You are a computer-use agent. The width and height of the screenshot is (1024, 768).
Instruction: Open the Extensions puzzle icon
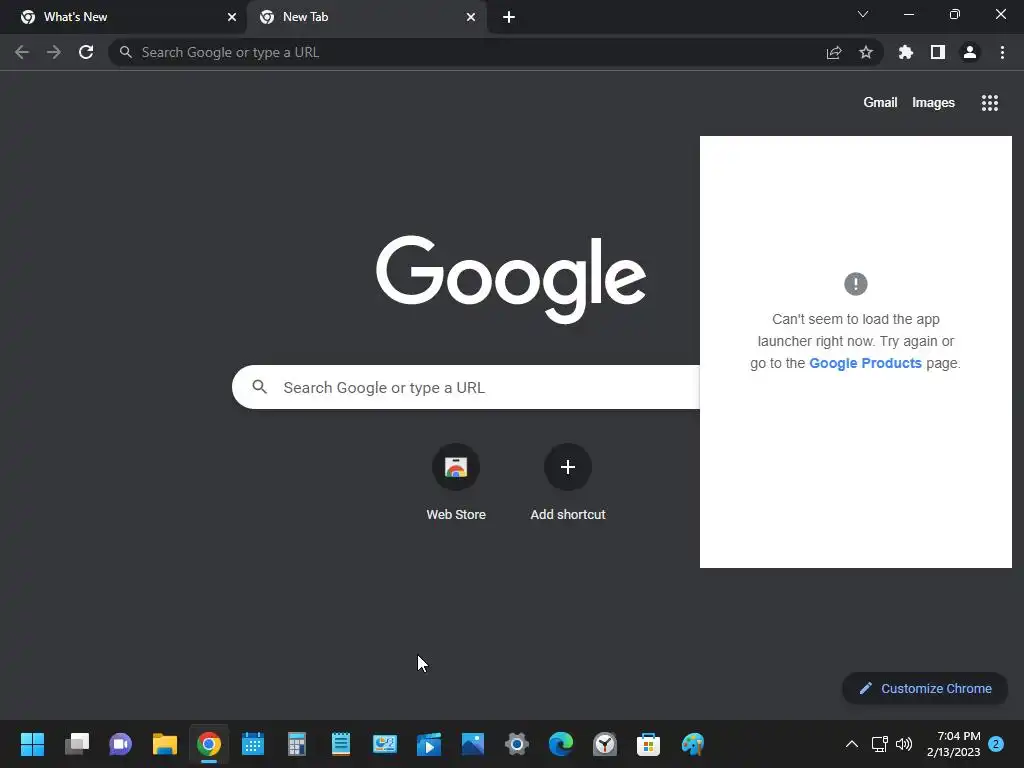click(906, 52)
